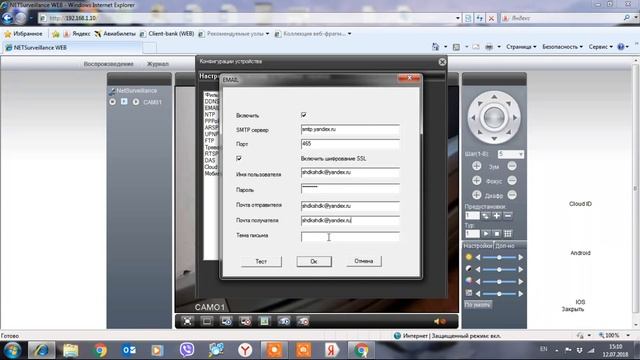
Task: Confirm EMAIL settings with Ок button
Action: (x=314, y=262)
